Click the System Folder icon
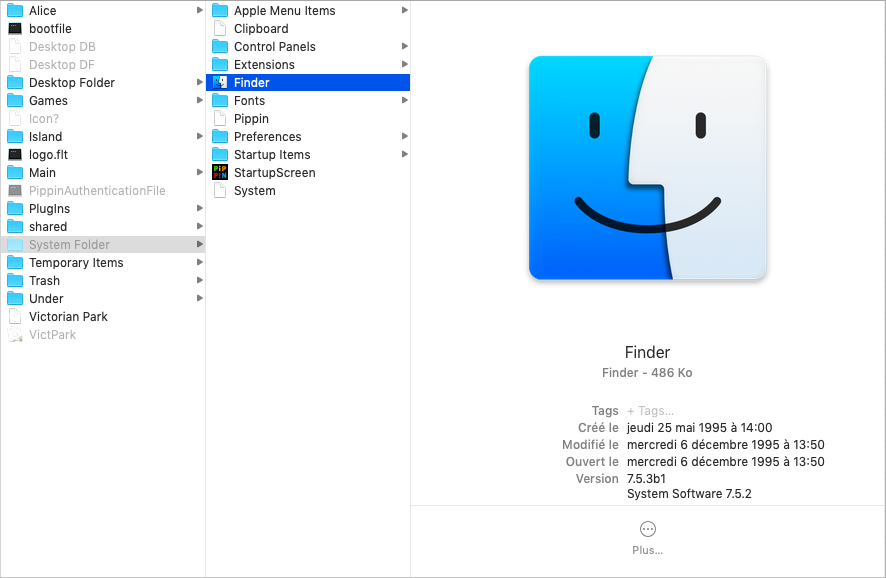 [15, 245]
